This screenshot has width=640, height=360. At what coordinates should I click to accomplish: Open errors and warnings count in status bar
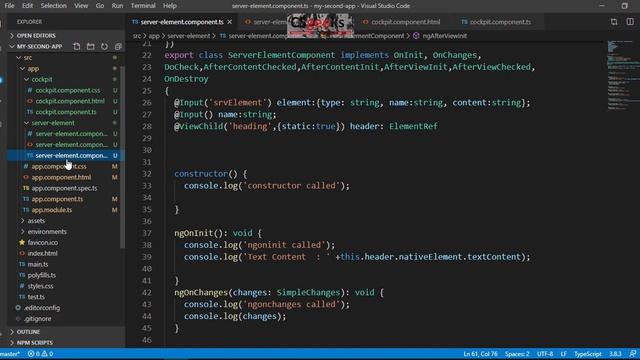click(x=40, y=354)
